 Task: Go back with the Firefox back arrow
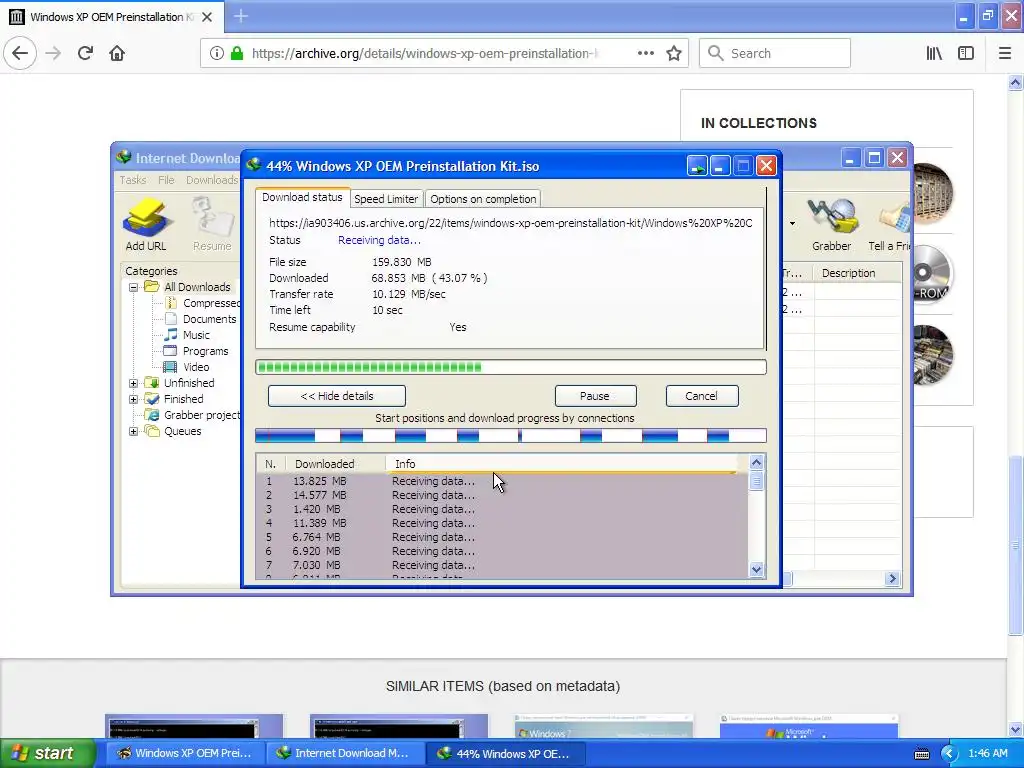point(20,53)
